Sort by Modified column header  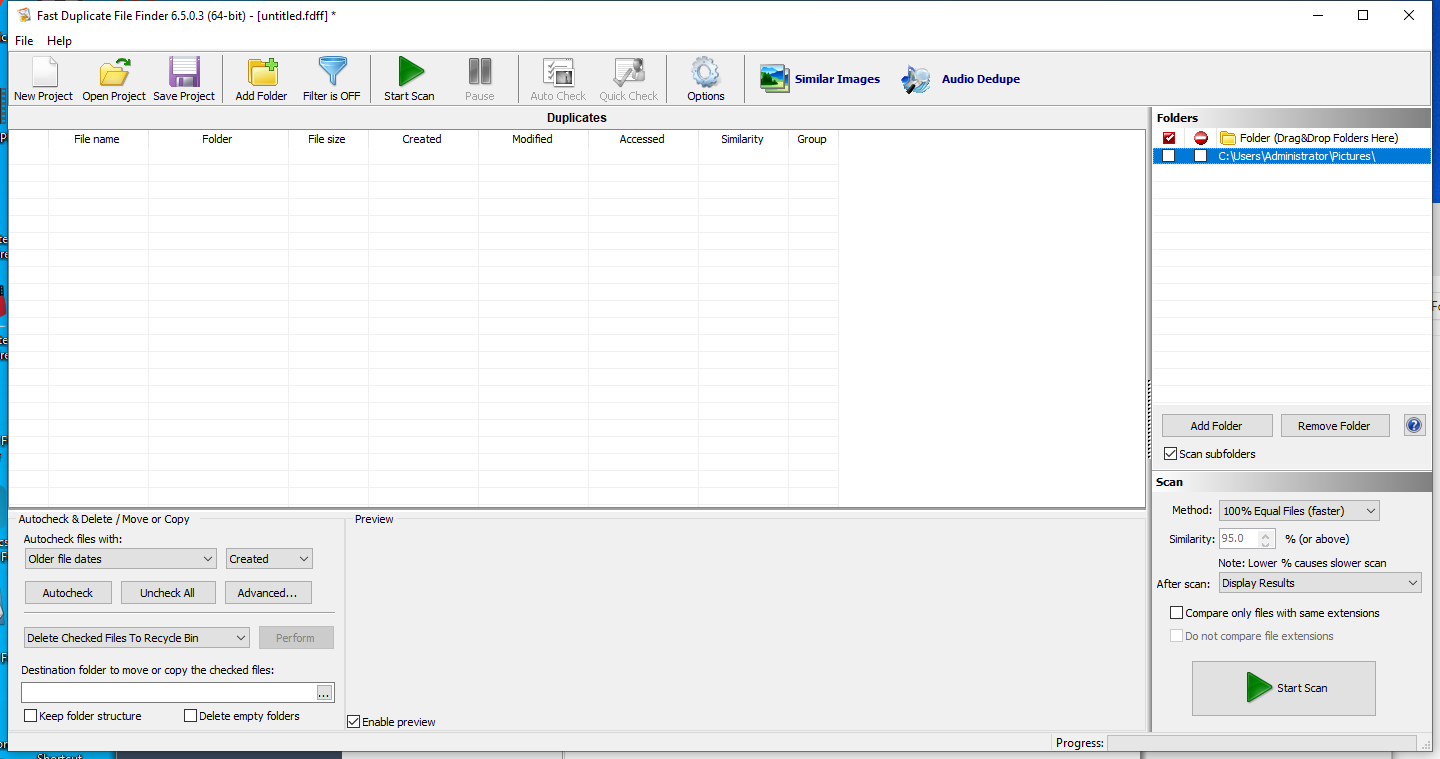tap(533, 139)
